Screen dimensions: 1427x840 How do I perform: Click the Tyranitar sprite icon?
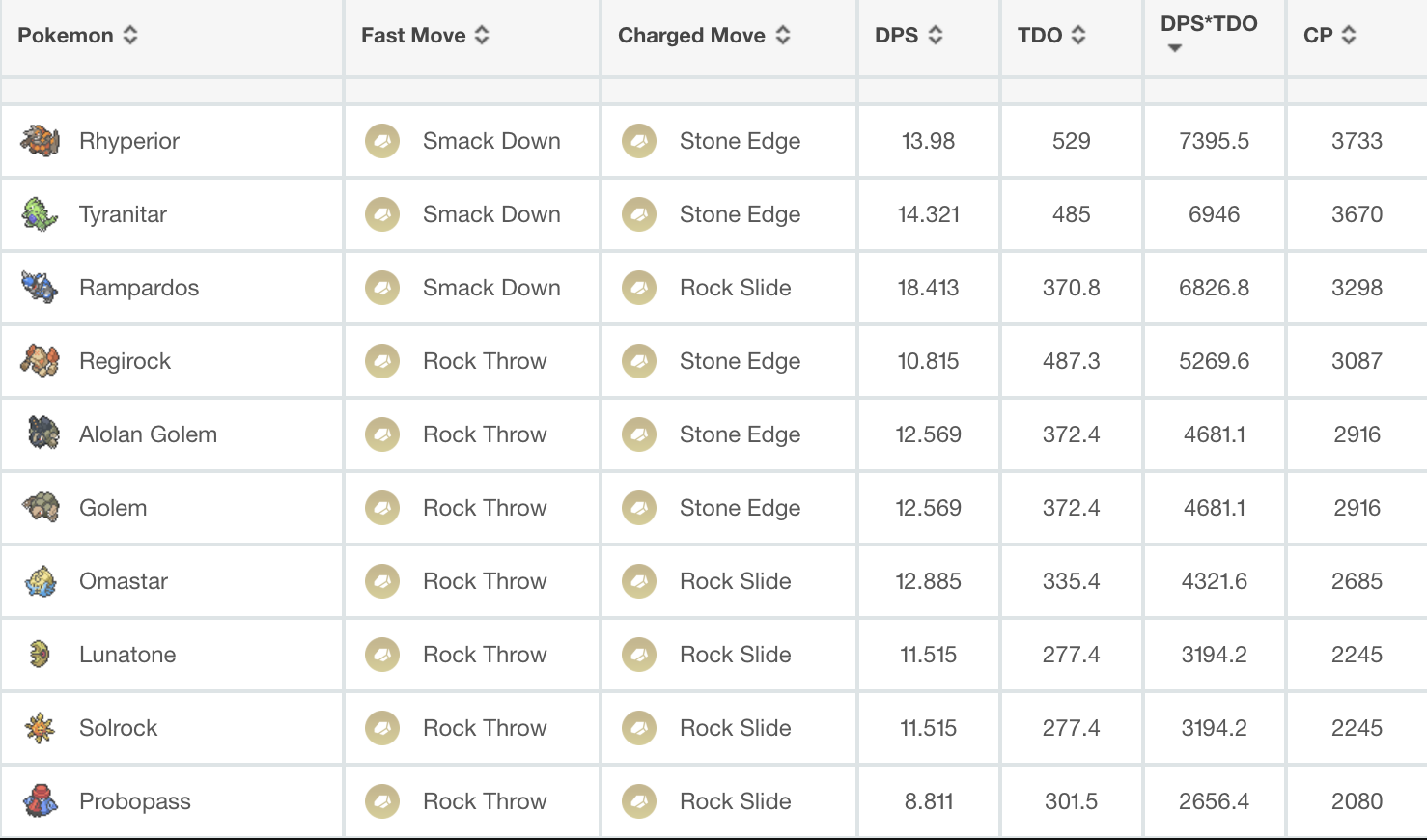pos(40,214)
